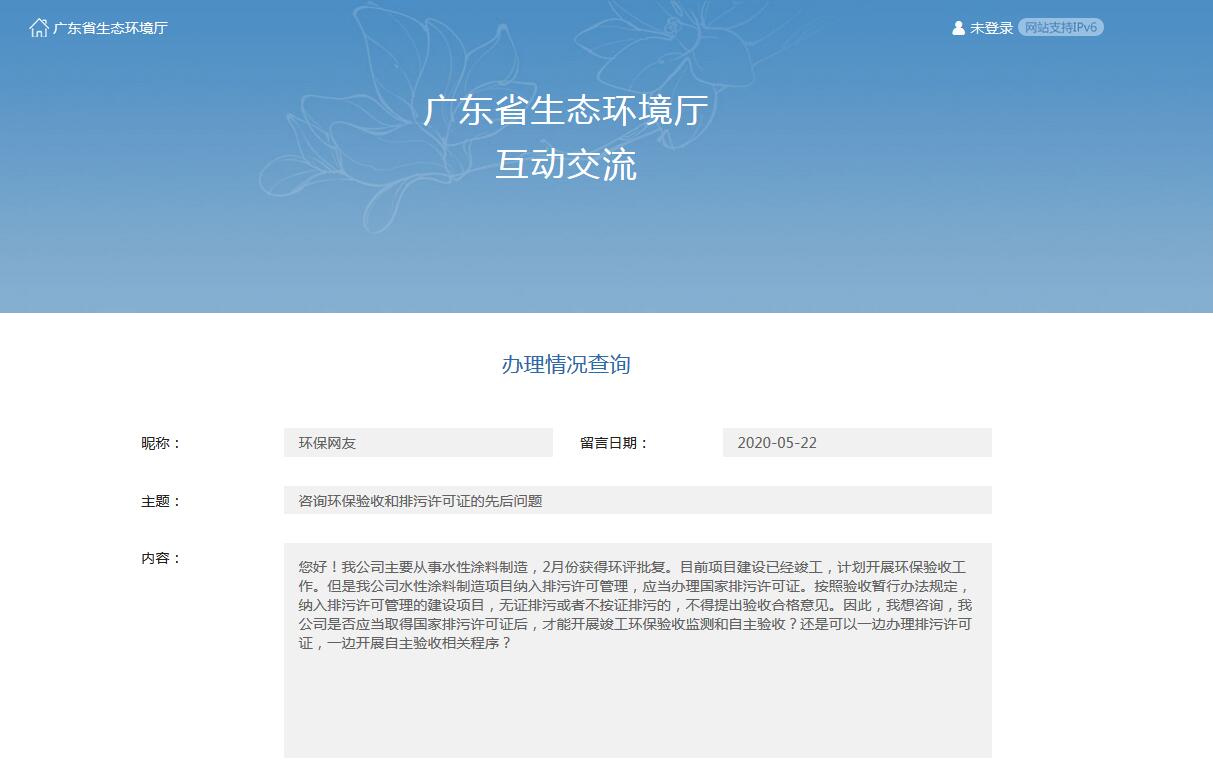Click the blue banner area below 互动交流
Viewport: 1213px width, 766px height.
[565, 250]
